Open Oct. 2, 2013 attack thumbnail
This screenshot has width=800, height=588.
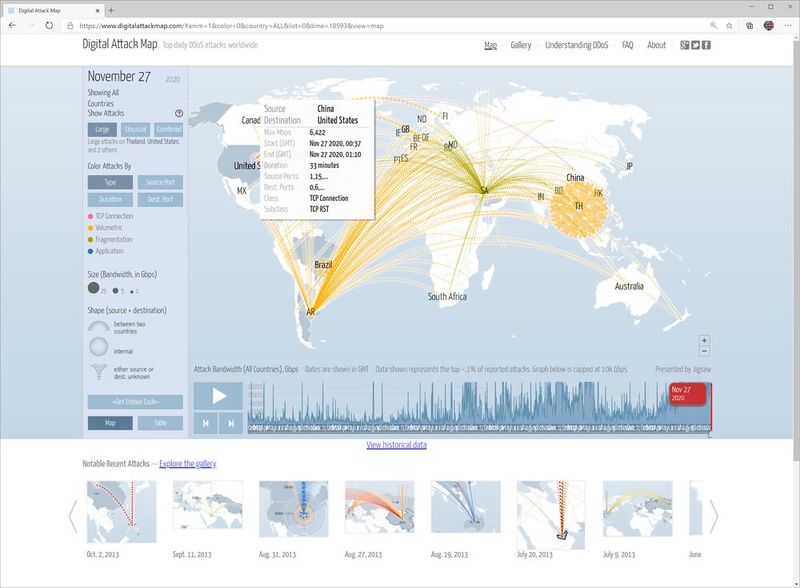tap(121, 511)
